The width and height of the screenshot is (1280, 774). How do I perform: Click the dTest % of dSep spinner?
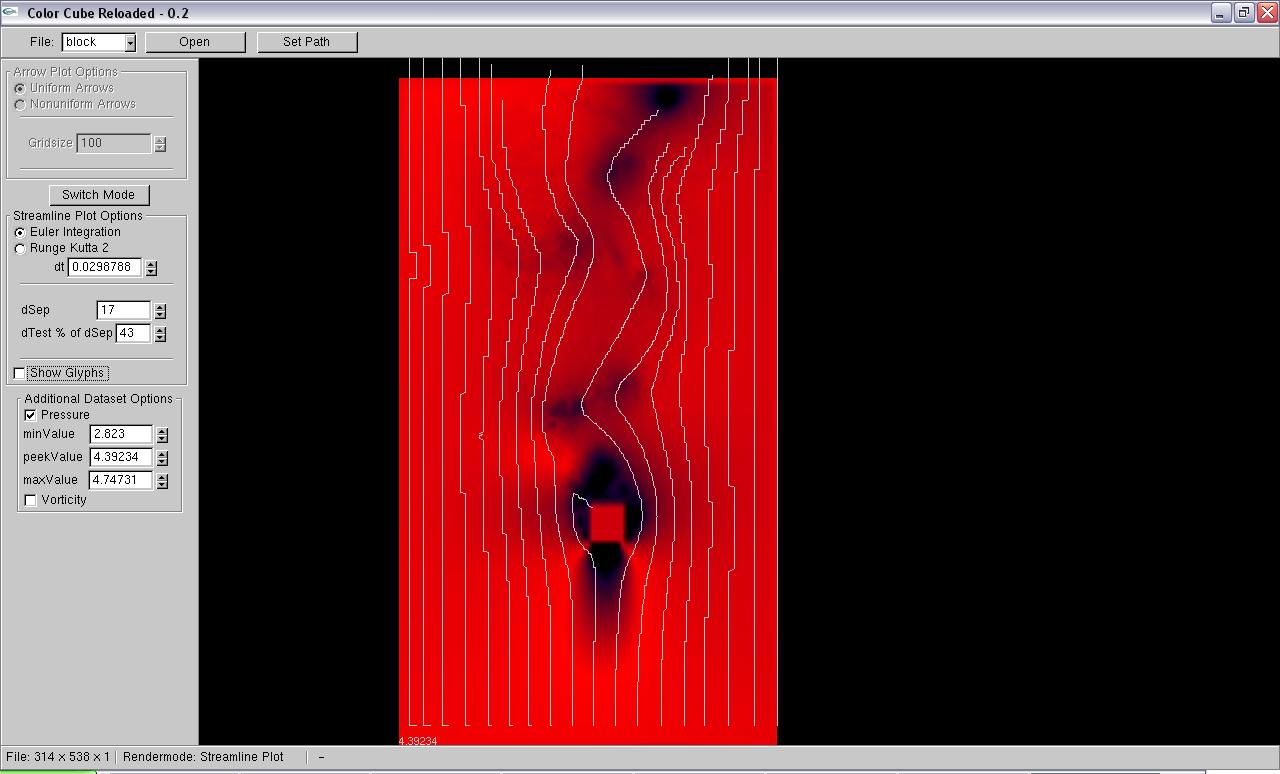160,334
